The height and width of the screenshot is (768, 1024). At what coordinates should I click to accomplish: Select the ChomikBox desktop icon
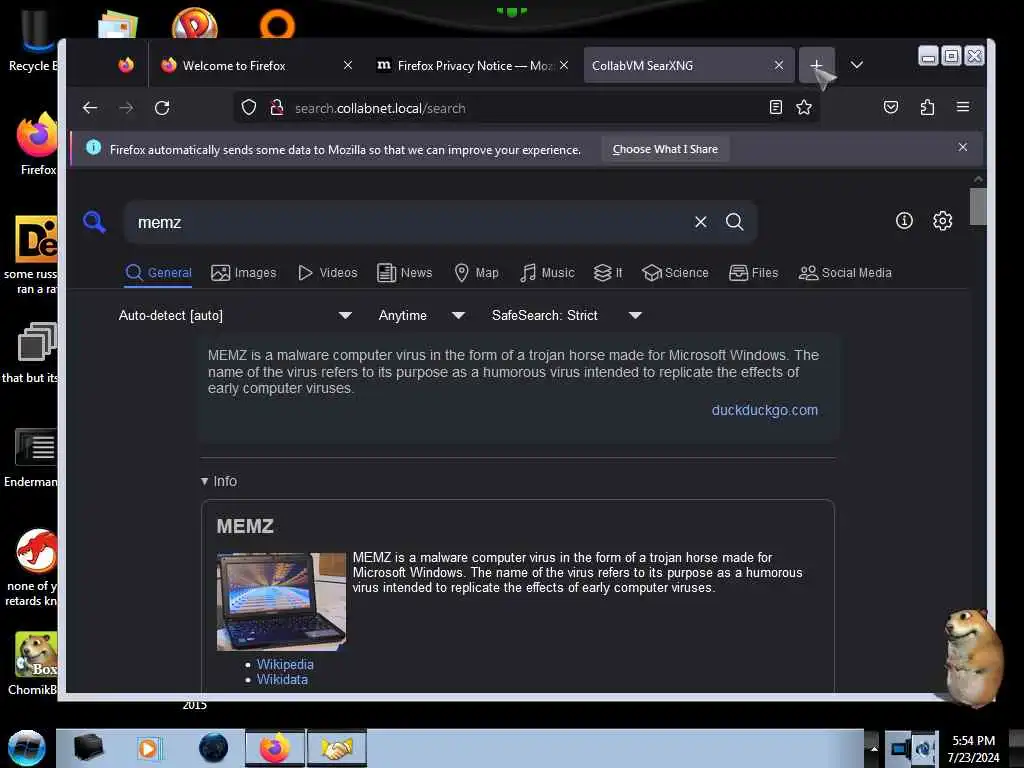[34, 664]
